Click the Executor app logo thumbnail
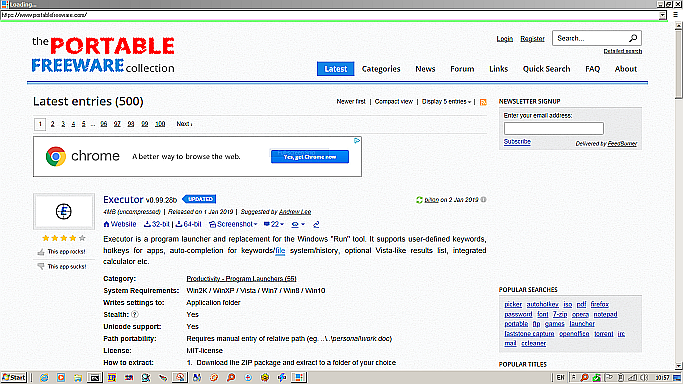 [x=64, y=212]
